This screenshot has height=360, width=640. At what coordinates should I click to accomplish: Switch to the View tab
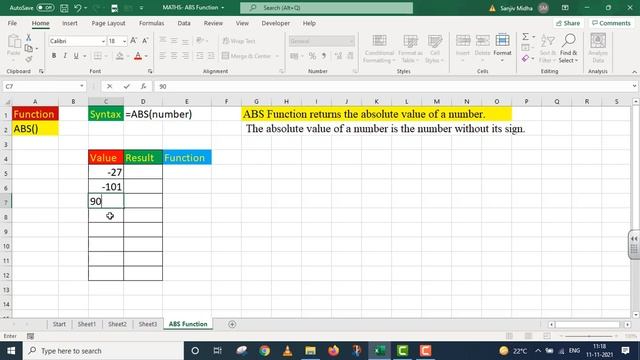click(242, 23)
